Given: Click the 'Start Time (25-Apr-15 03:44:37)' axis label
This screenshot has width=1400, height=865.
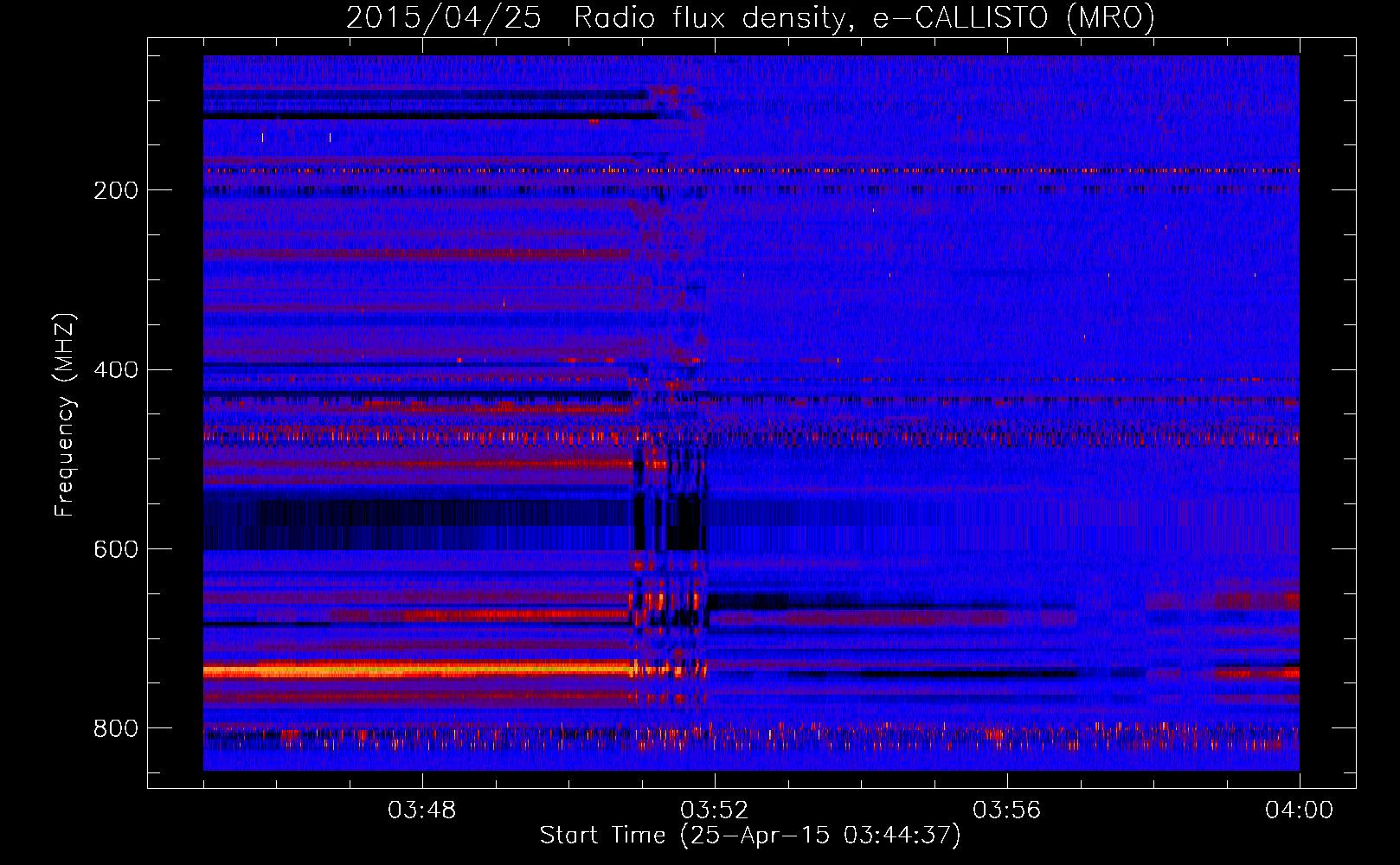Looking at the screenshot, I should (x=750, y=836).
